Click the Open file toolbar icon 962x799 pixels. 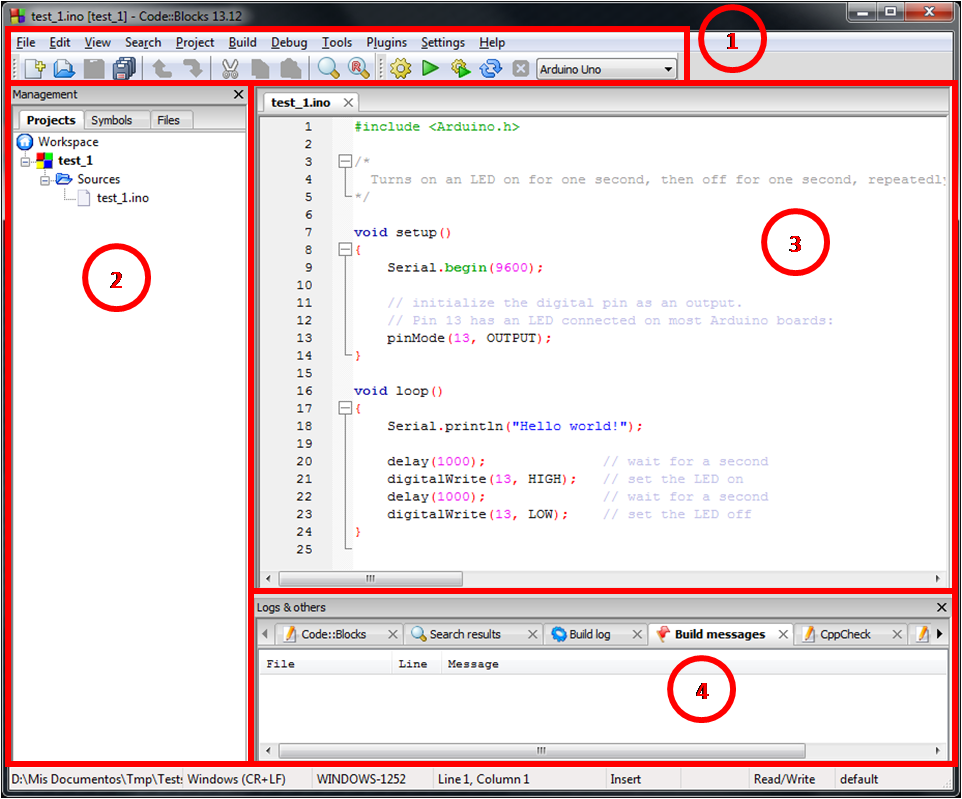[x=64, y=68]
